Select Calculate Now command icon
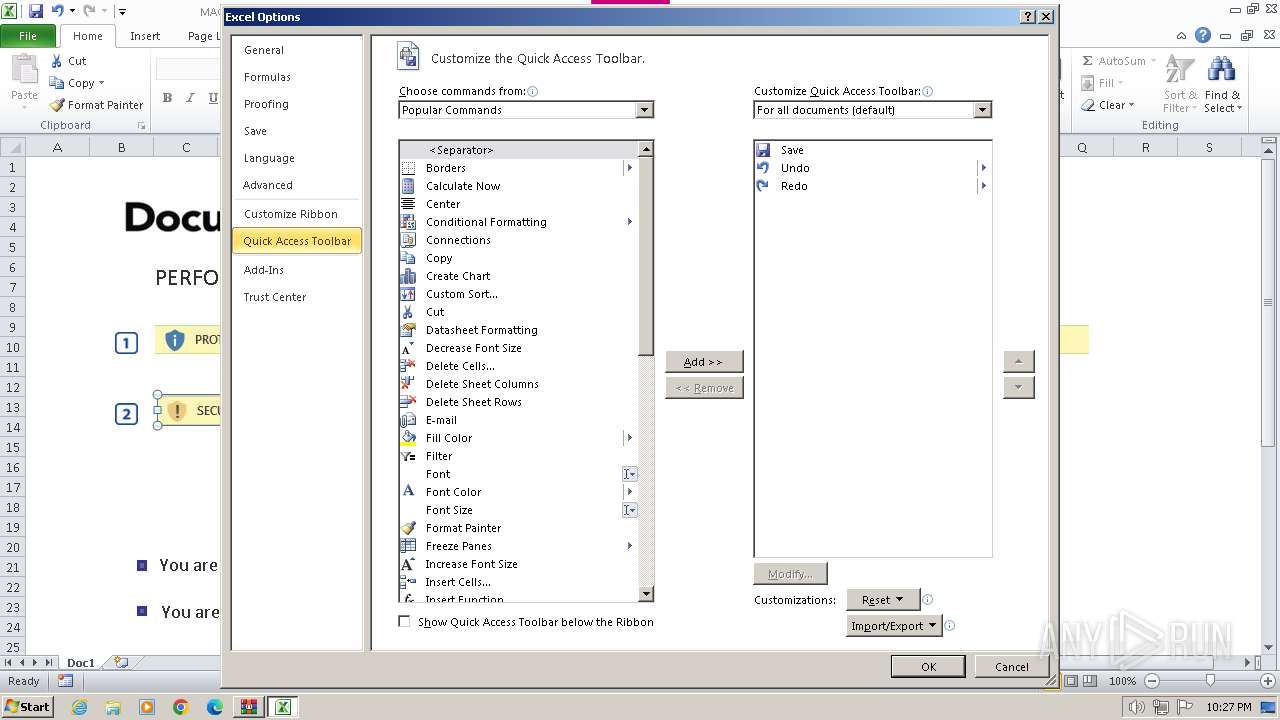 pyautogui.click(x=408, y=186)
